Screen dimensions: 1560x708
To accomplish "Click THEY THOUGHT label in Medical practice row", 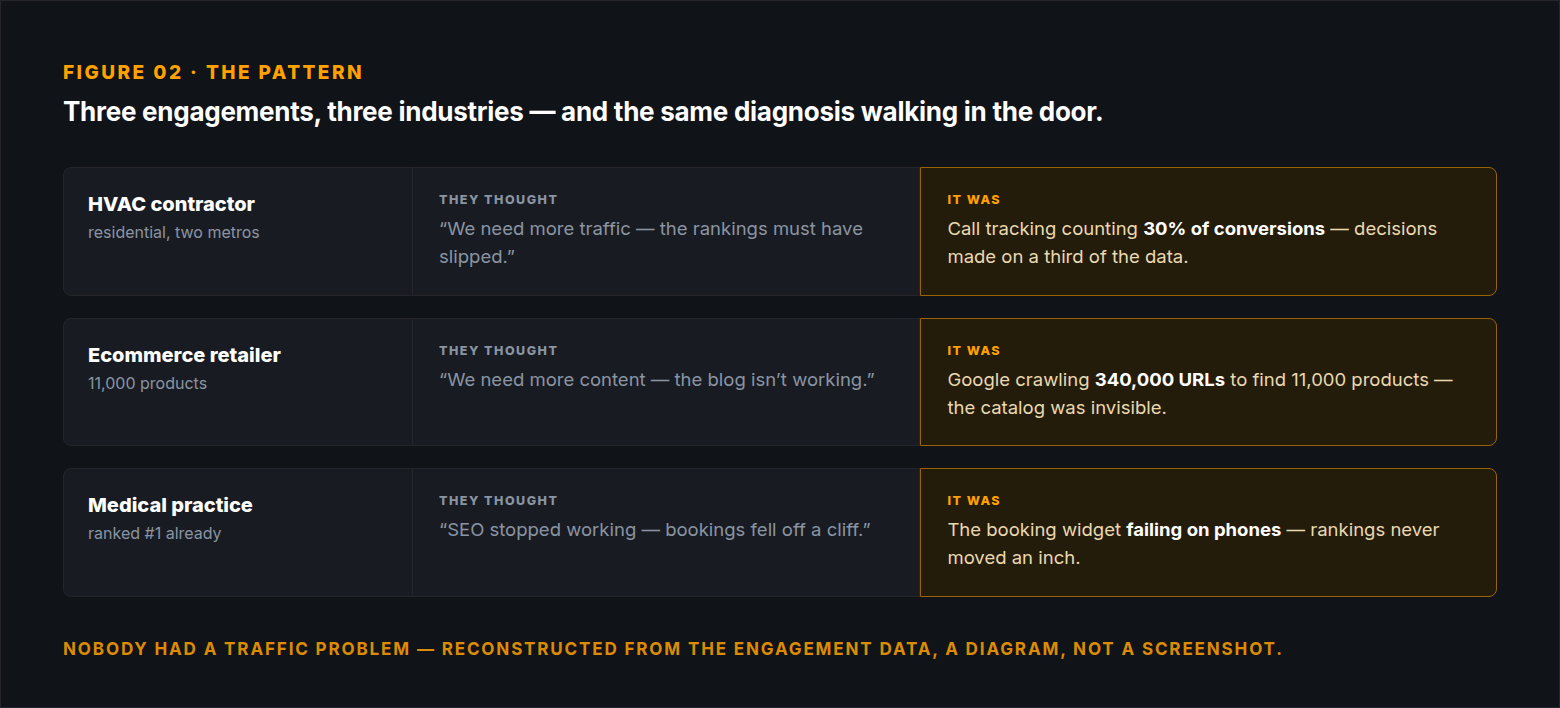I will (498, 501).
